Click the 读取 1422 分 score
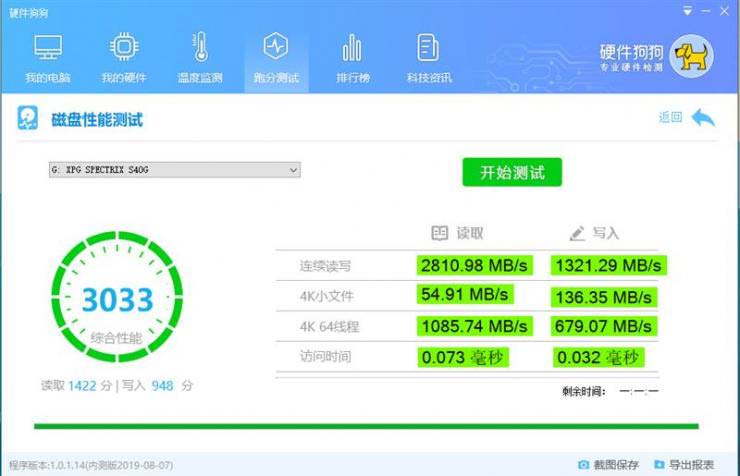The height and width of the screenshot is (476, 740). click(76, 386)
